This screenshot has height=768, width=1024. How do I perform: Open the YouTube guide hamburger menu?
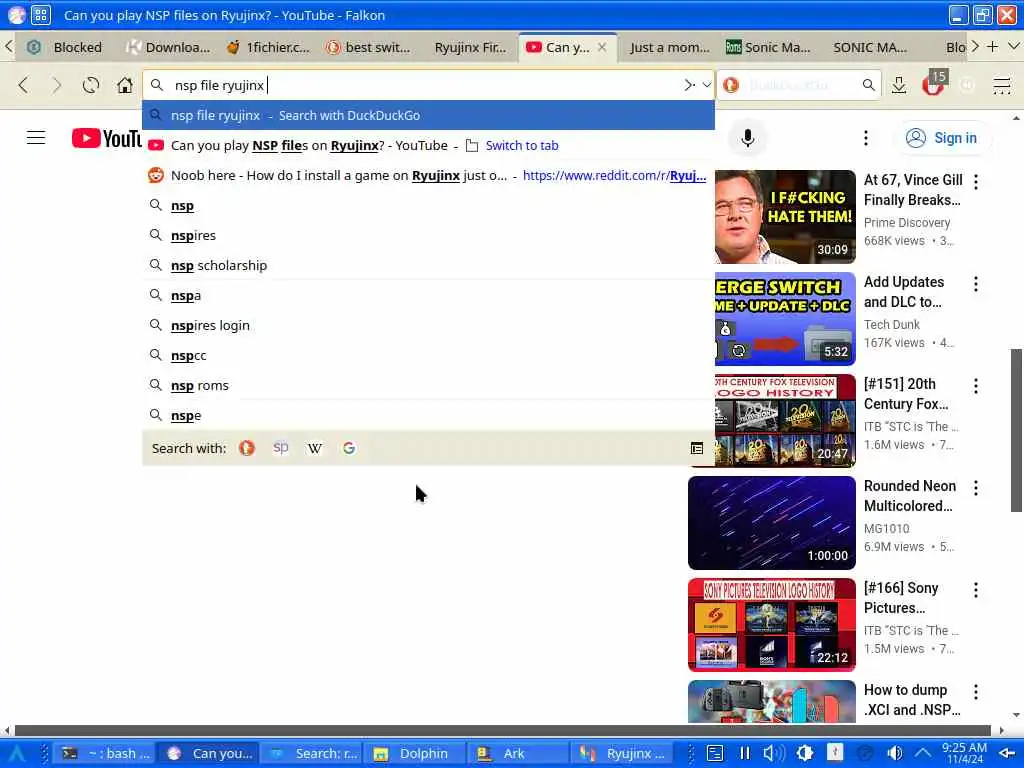pos(36,138)
